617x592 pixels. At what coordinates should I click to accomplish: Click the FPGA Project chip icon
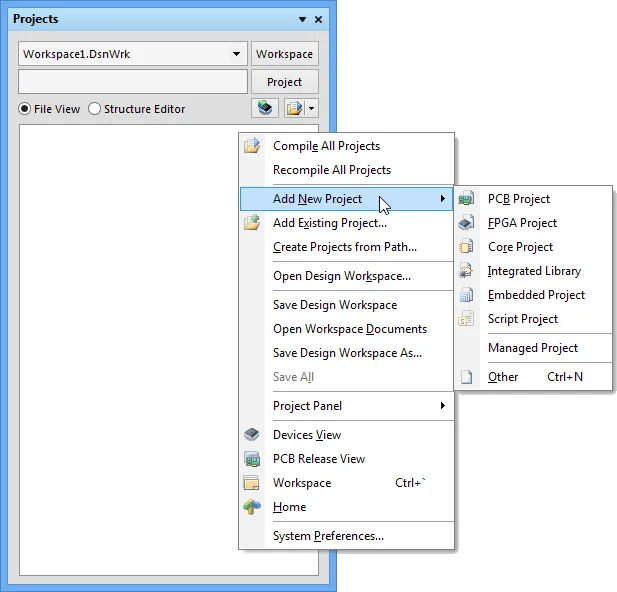coord(466,223)
